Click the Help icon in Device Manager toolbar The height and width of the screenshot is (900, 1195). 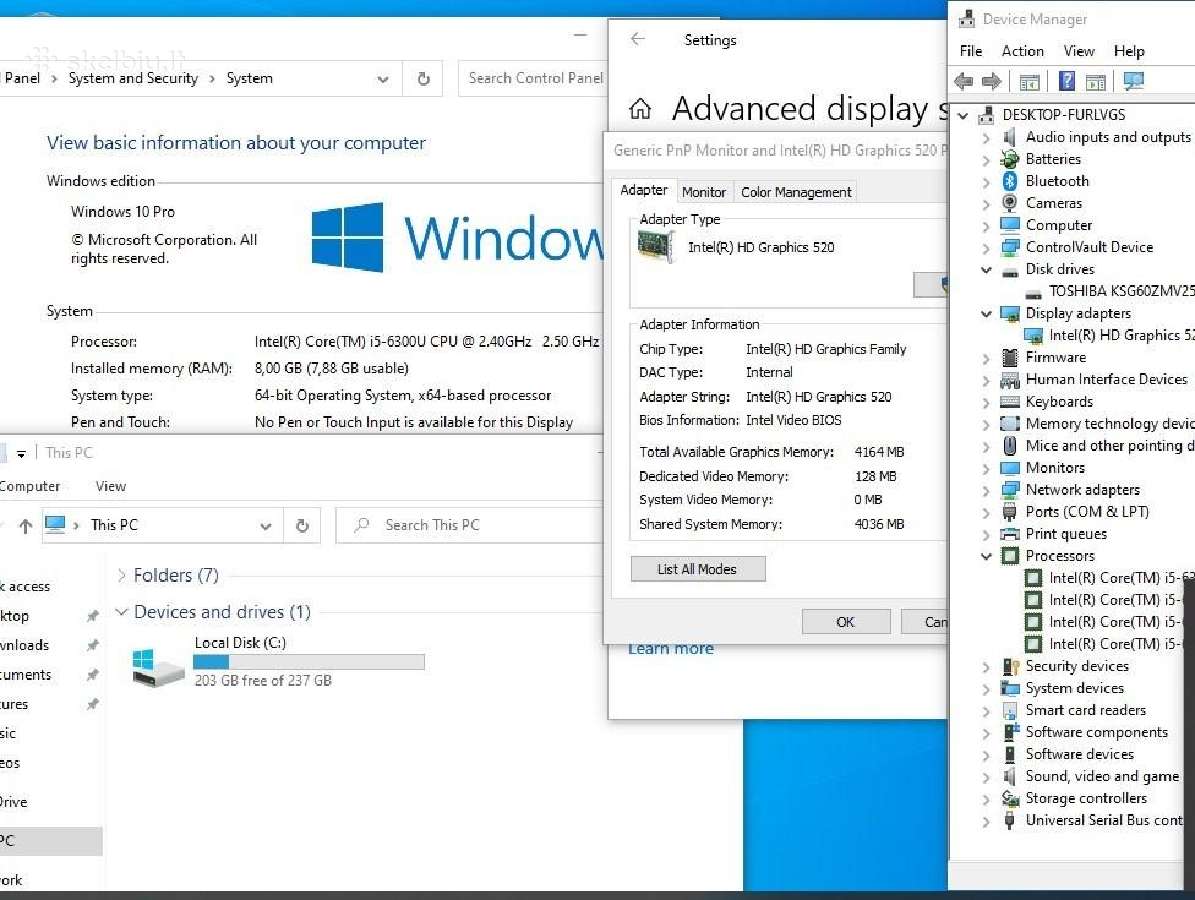[1067, 81]
